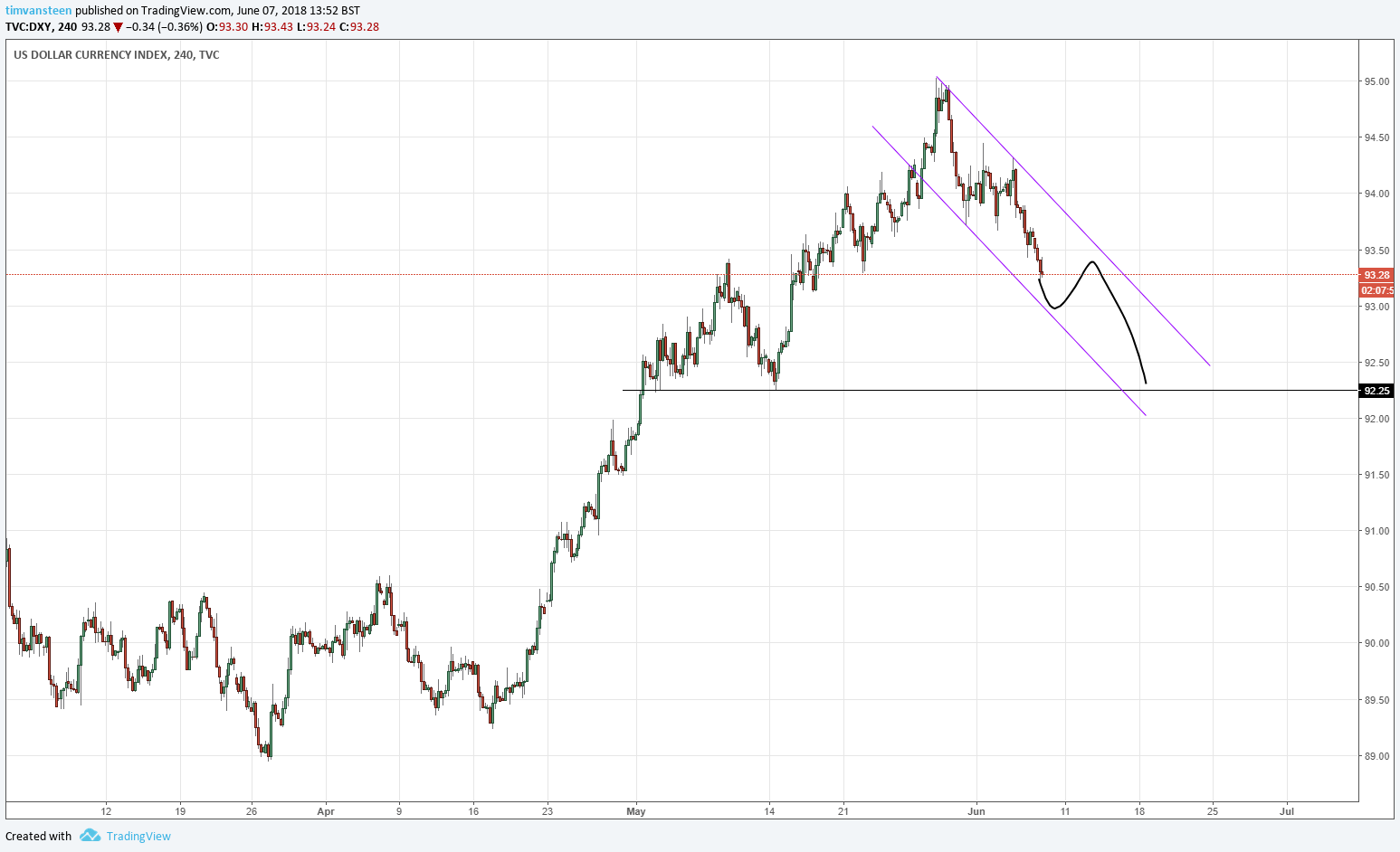Click the 95.00 price axis label
The height and width of the screenshot is (852, 1400).
[x=1376, y=82]
